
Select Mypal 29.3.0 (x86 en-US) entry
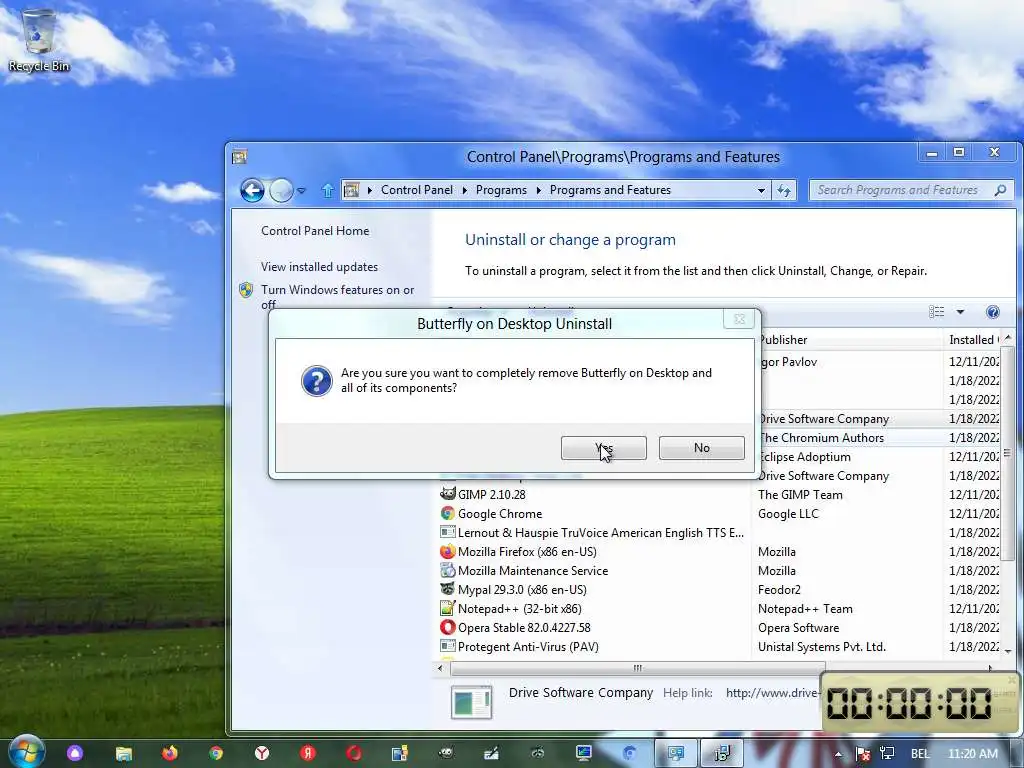point(718,589)
